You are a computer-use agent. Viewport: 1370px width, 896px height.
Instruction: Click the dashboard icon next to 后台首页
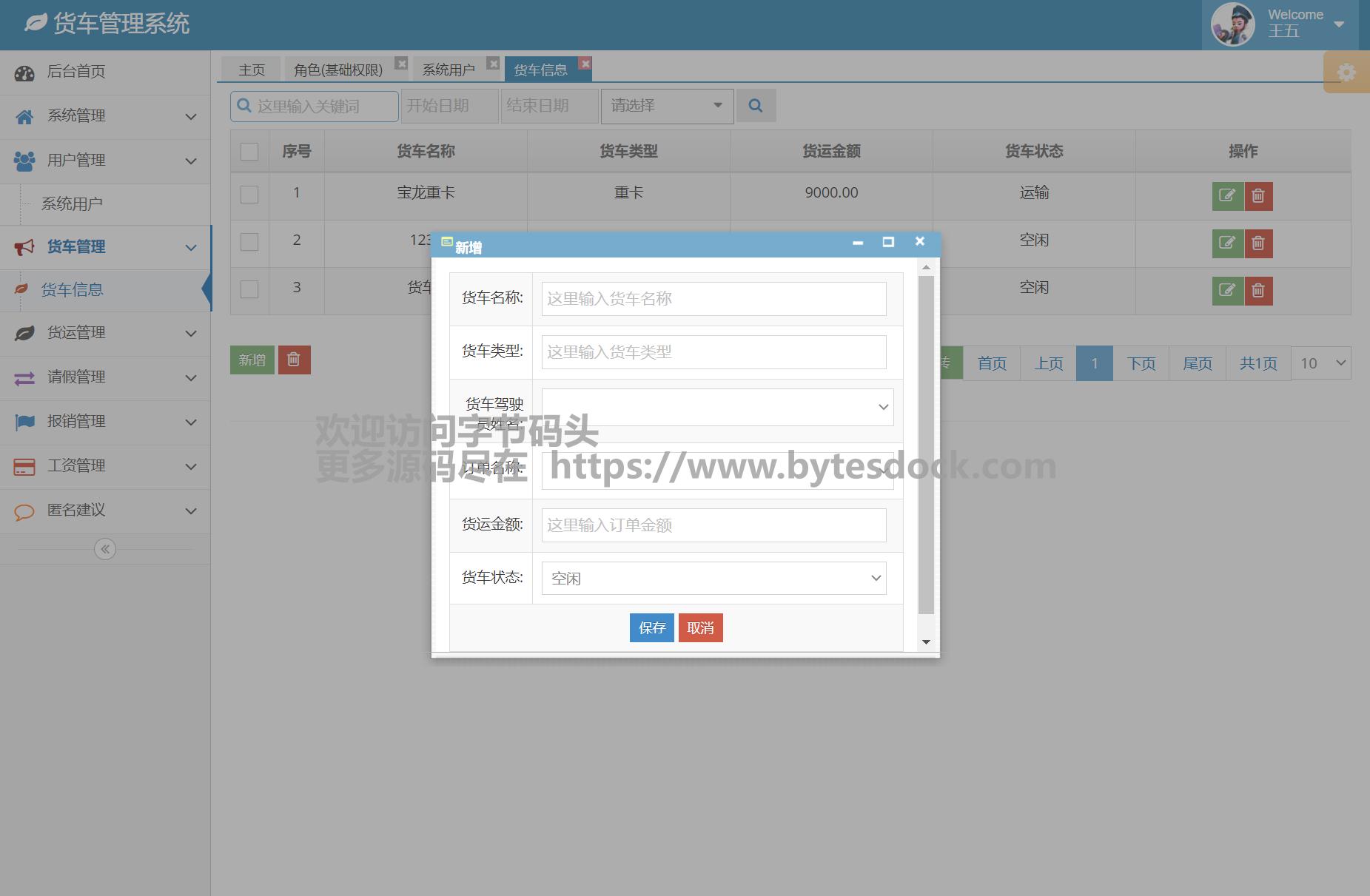tap(24, 73)
